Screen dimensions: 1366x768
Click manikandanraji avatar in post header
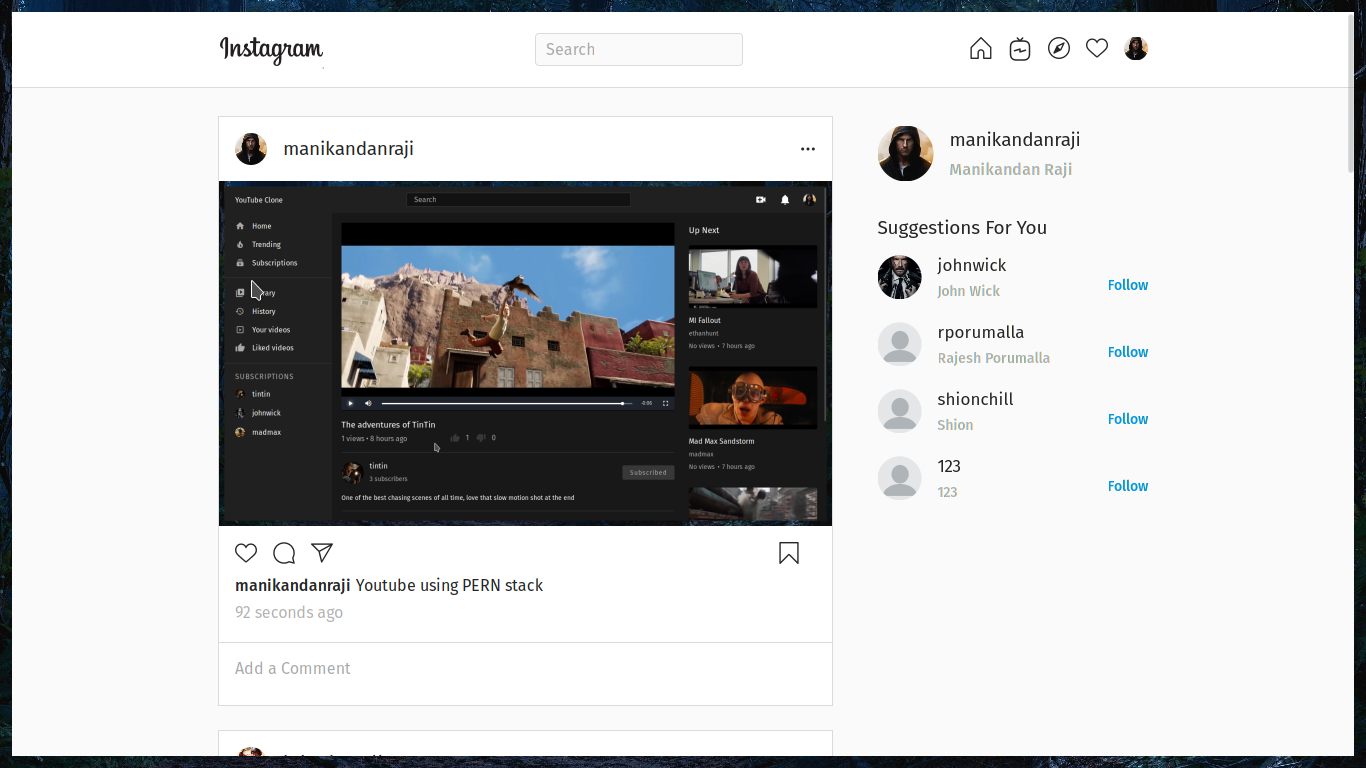click(x=251, y=149)
